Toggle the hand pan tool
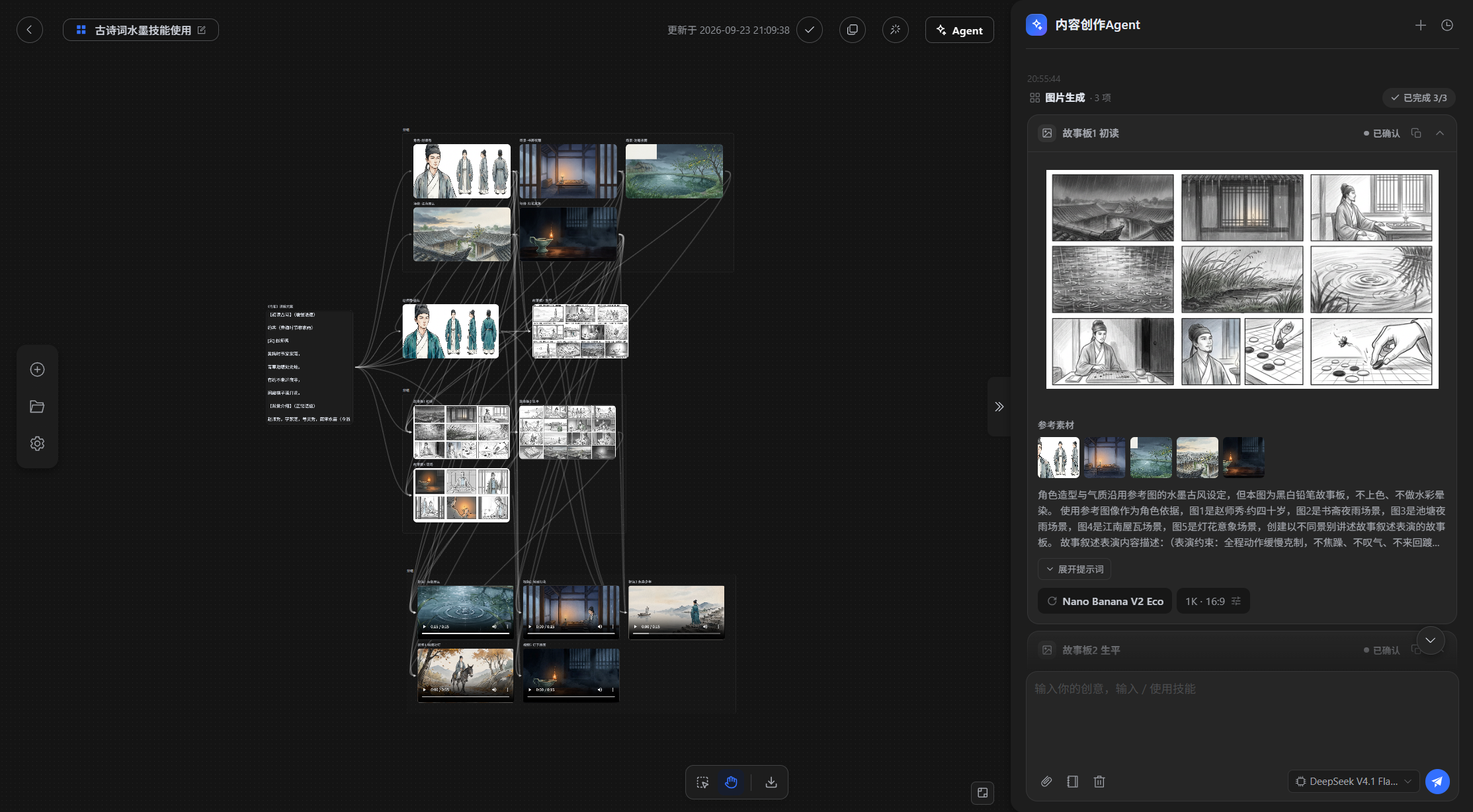 731,782
